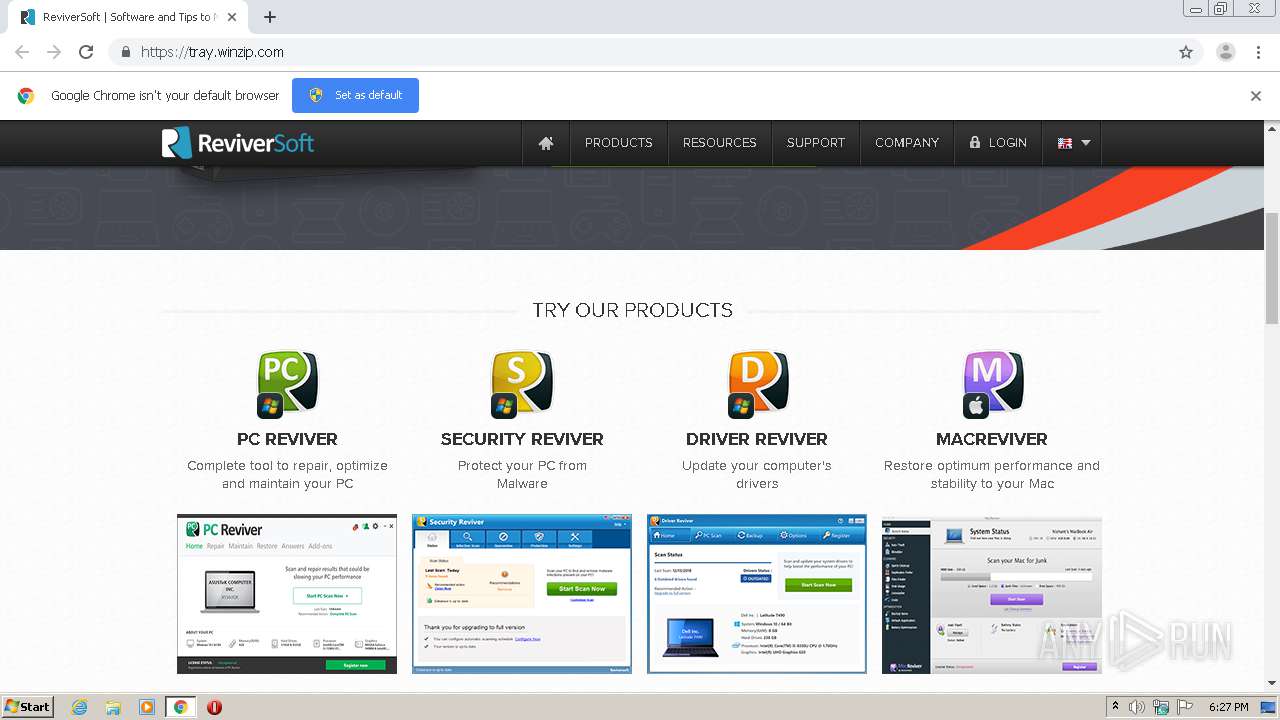
Task: Click the scrollbar down arrow
Action: 1272,683
